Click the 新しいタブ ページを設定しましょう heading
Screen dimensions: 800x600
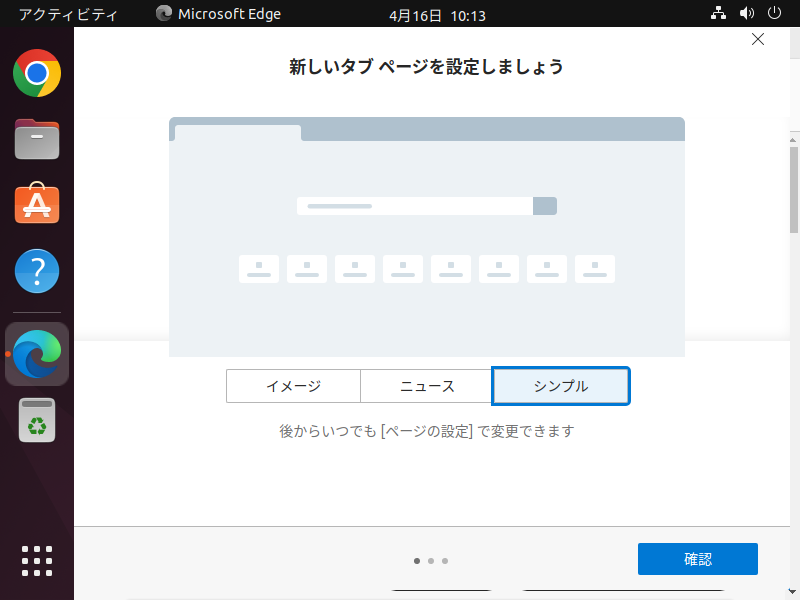click(x=427, y=67)
